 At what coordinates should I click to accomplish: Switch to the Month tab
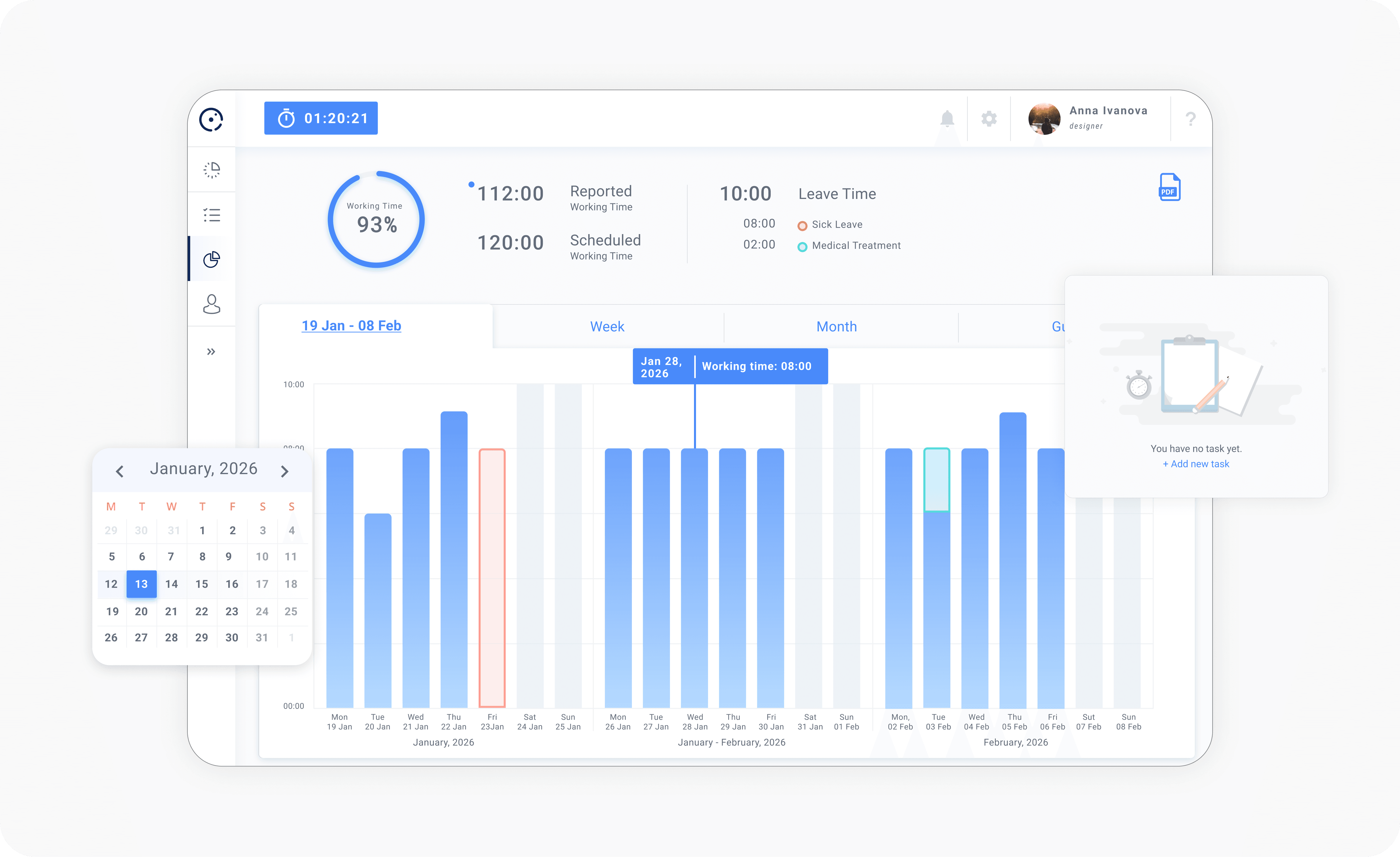tap(836, 326)
